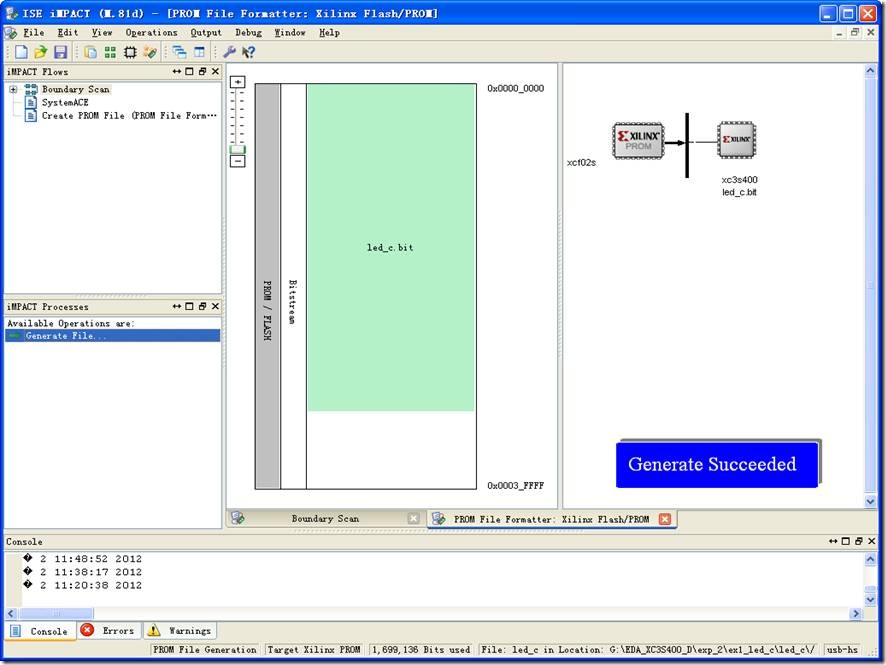Switch to the Boundary Scan tab
The width and height of the screenshot is (886, 665).
(324, 519)
